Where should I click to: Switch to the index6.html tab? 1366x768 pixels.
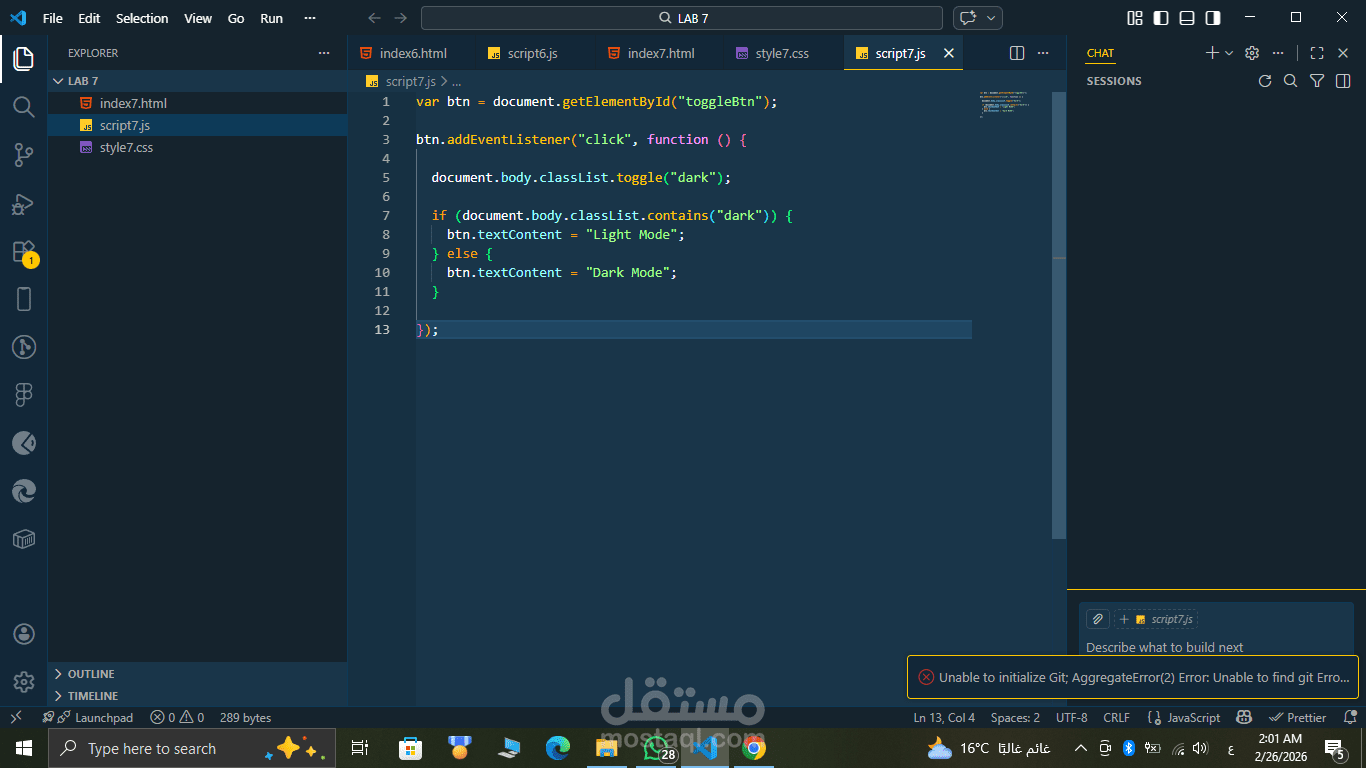[x=411, y=53]
